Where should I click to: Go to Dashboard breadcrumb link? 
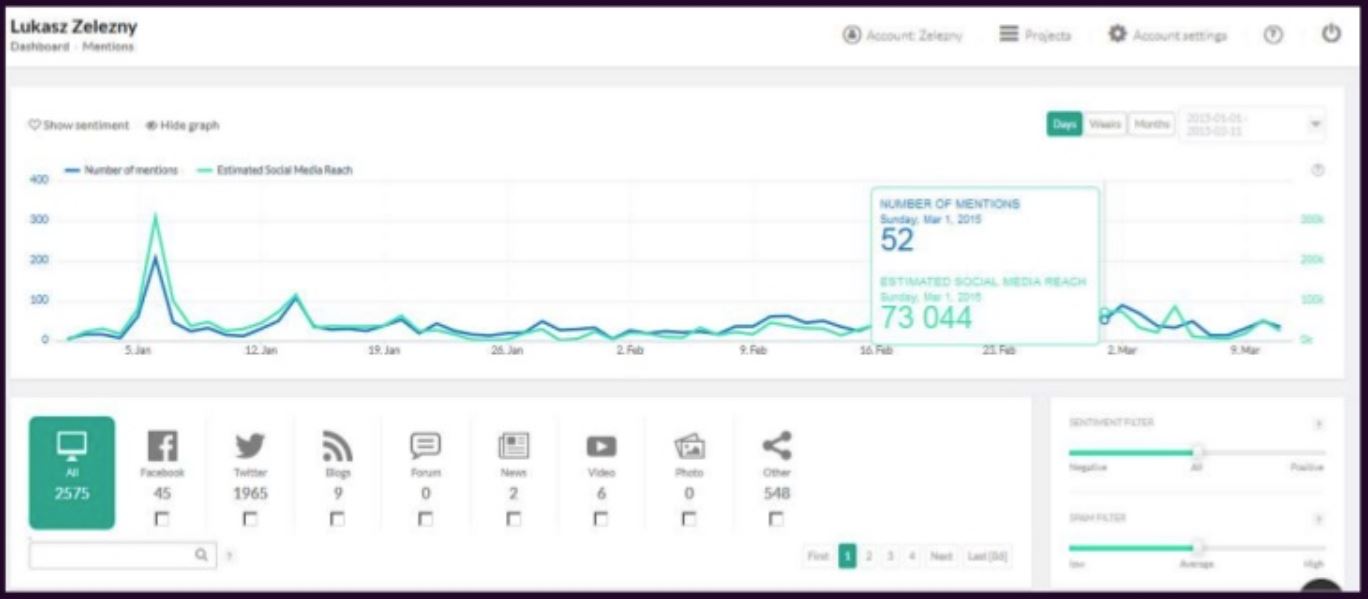[40, 47]
